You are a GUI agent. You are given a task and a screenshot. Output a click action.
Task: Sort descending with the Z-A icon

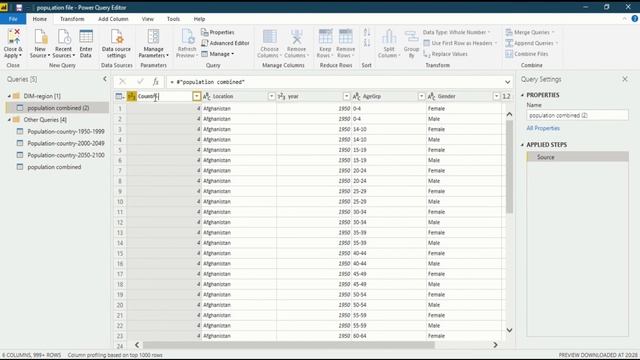[367, 42]
